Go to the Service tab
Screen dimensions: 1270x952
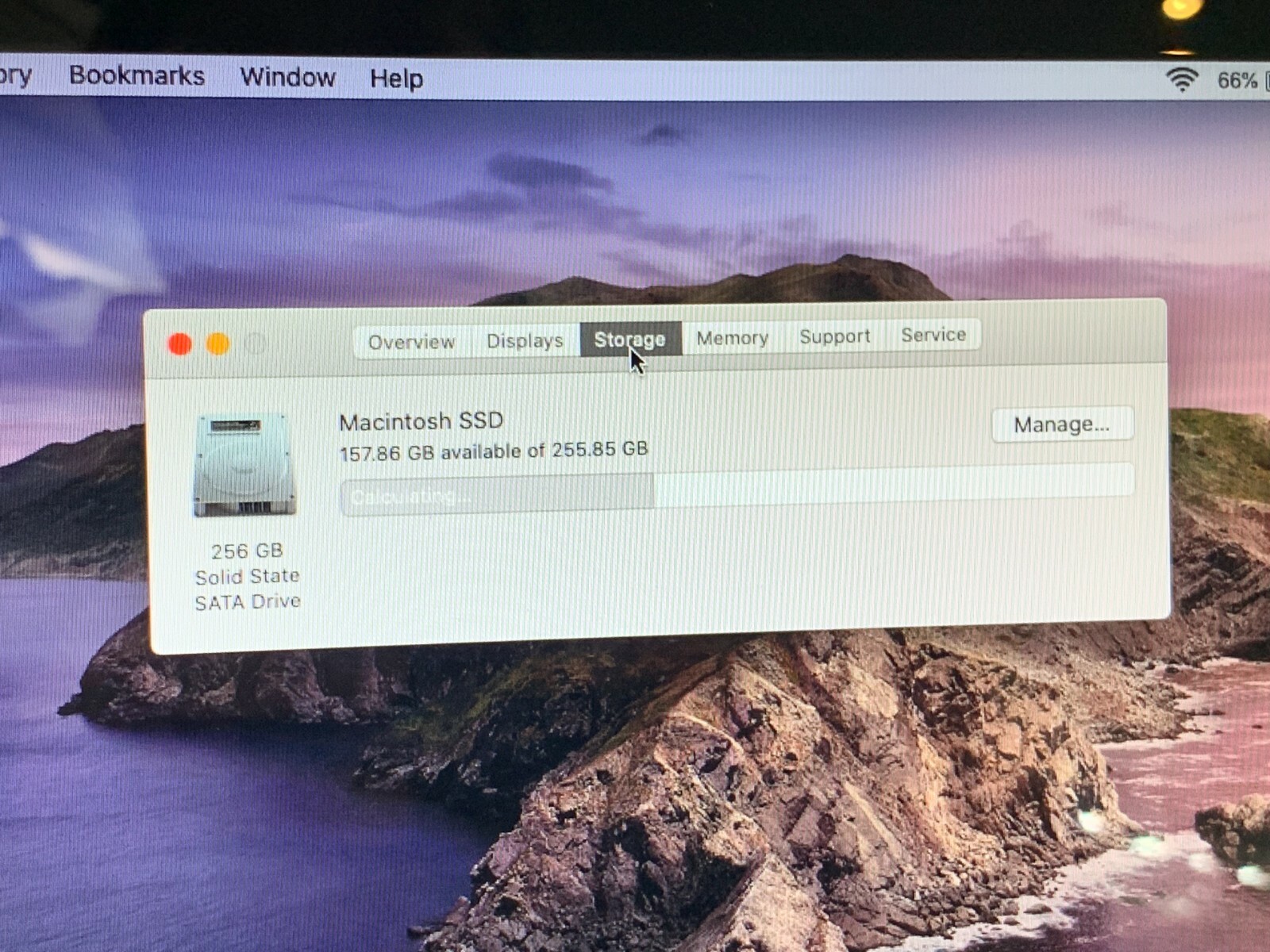(933, 335)
